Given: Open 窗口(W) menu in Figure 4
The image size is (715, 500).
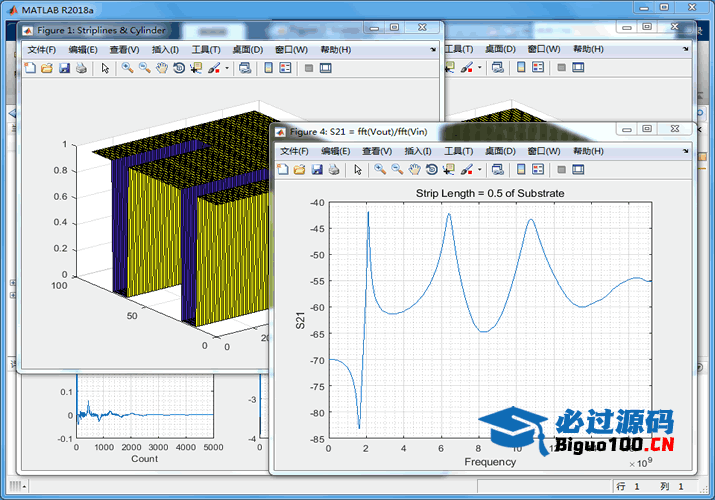Looking at the screenshot, I should [544, 151].
